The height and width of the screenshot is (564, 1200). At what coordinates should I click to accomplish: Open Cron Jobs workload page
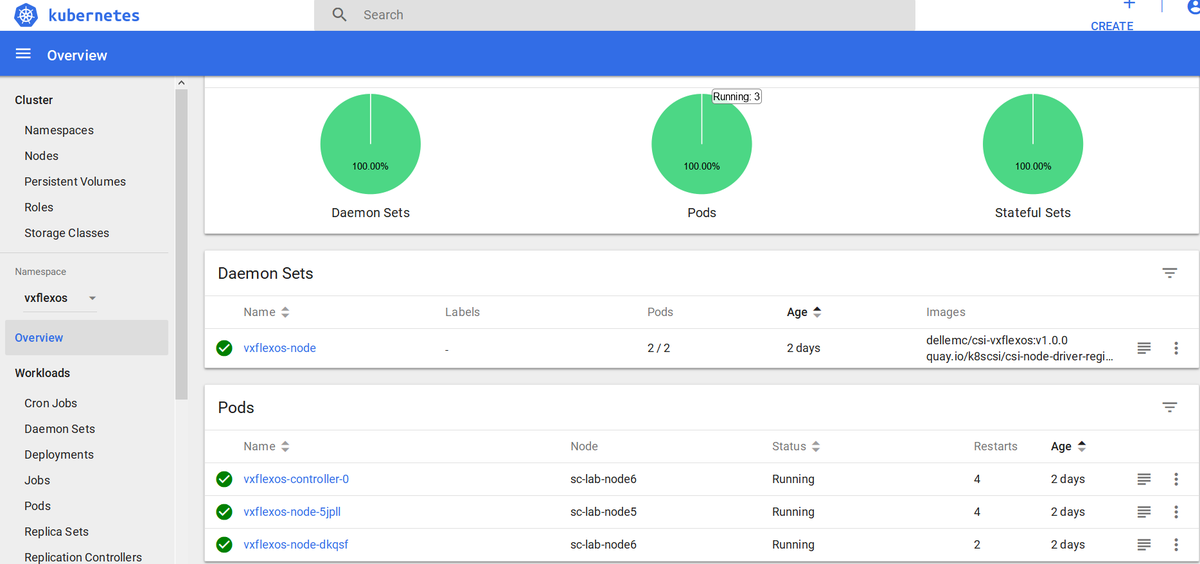coord(51,403)
